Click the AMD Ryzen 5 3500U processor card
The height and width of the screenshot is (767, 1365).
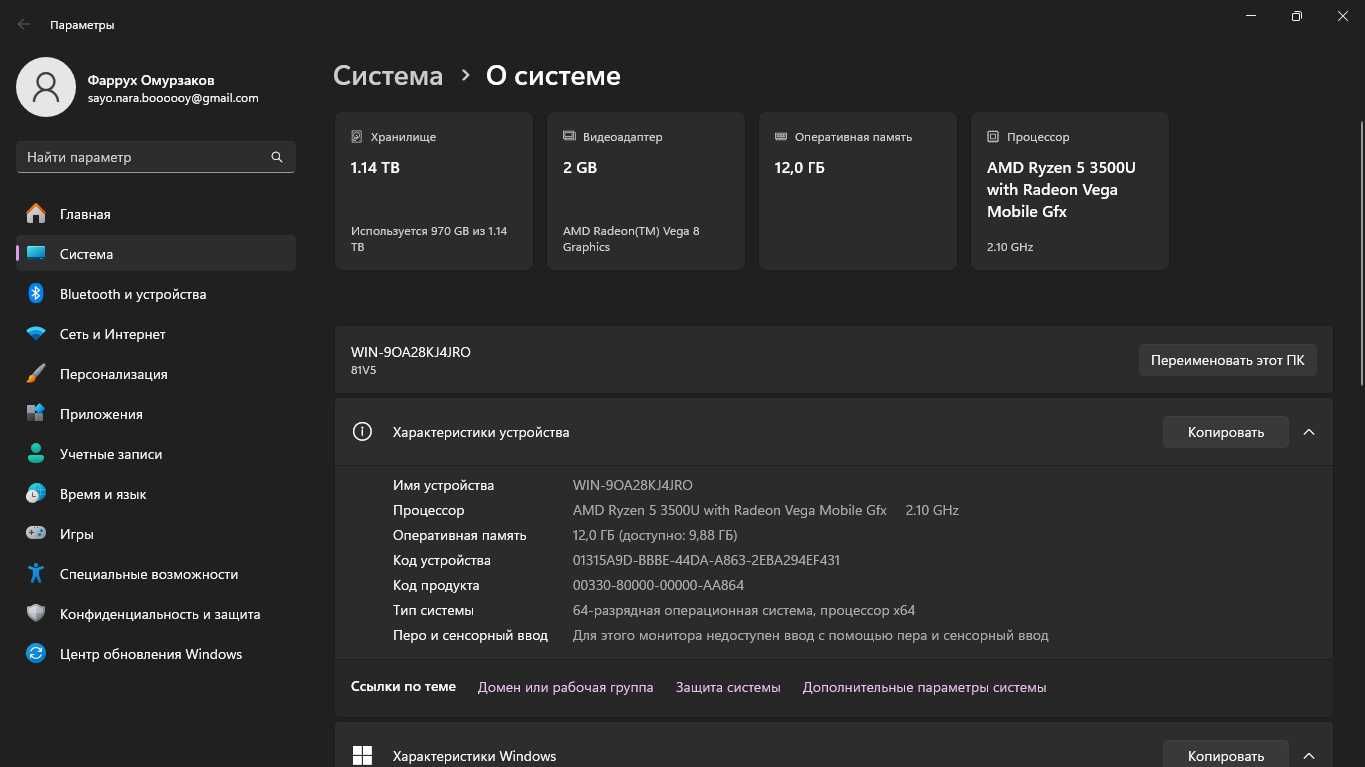click(1070, 191)
